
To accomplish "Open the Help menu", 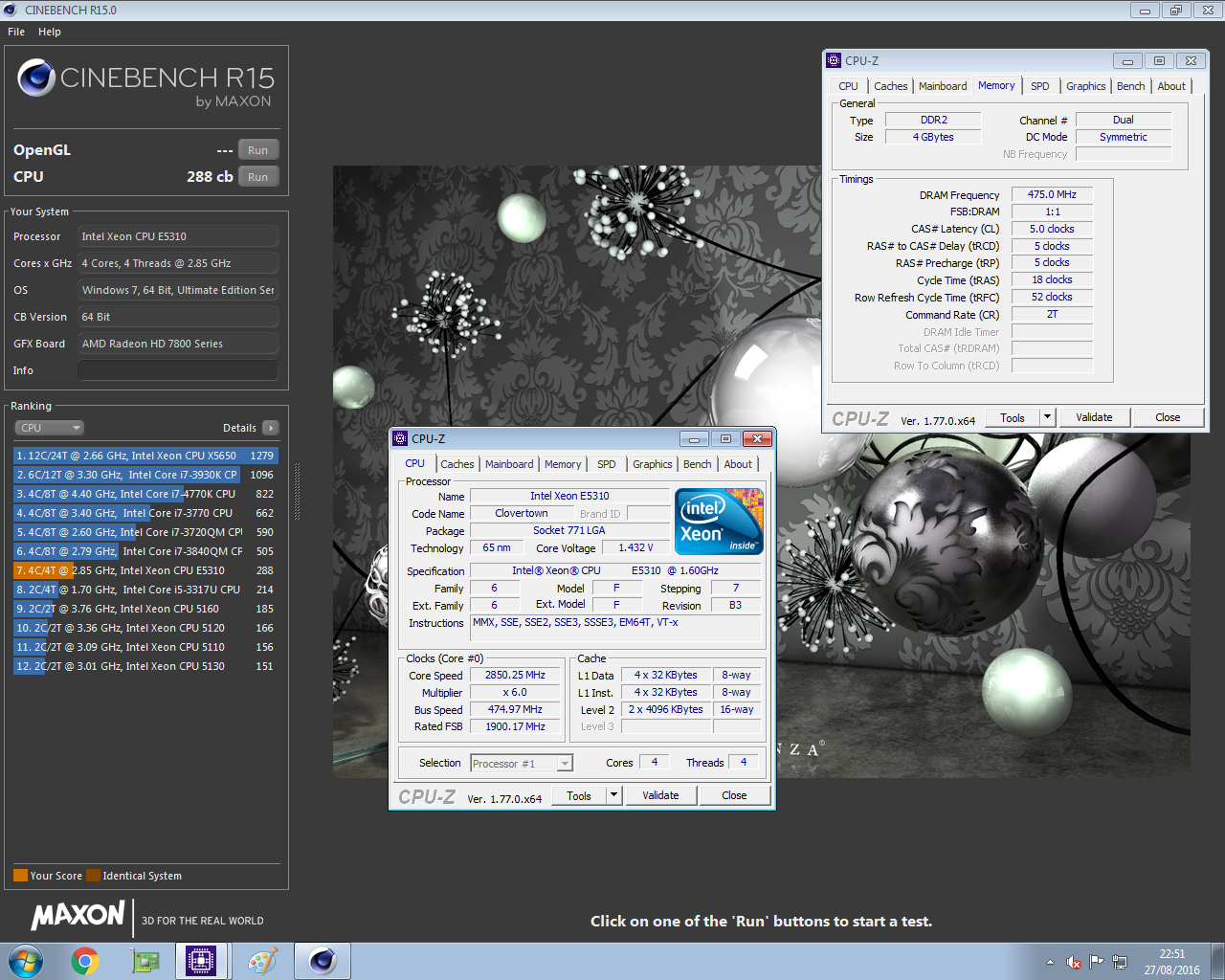I will point(50,32).
